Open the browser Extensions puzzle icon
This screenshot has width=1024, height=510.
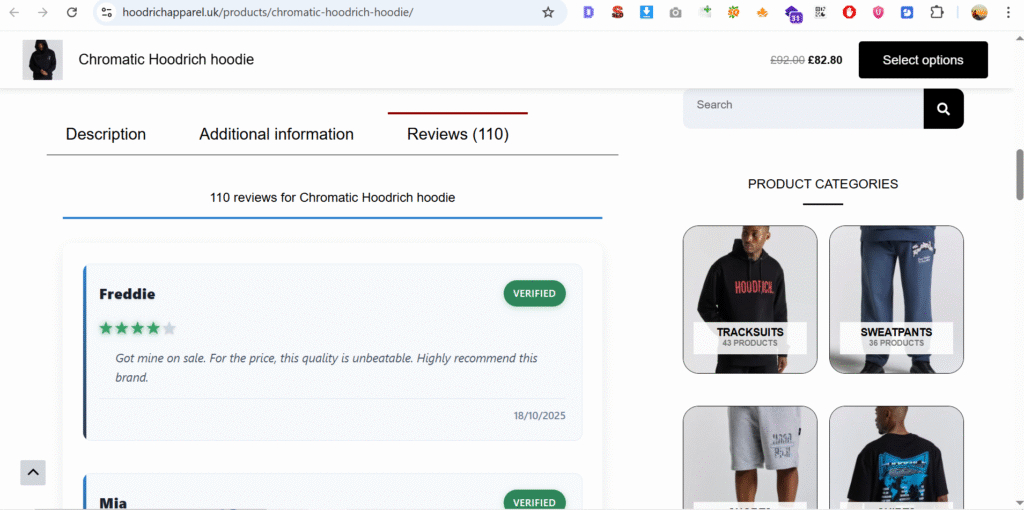(937, 12)
